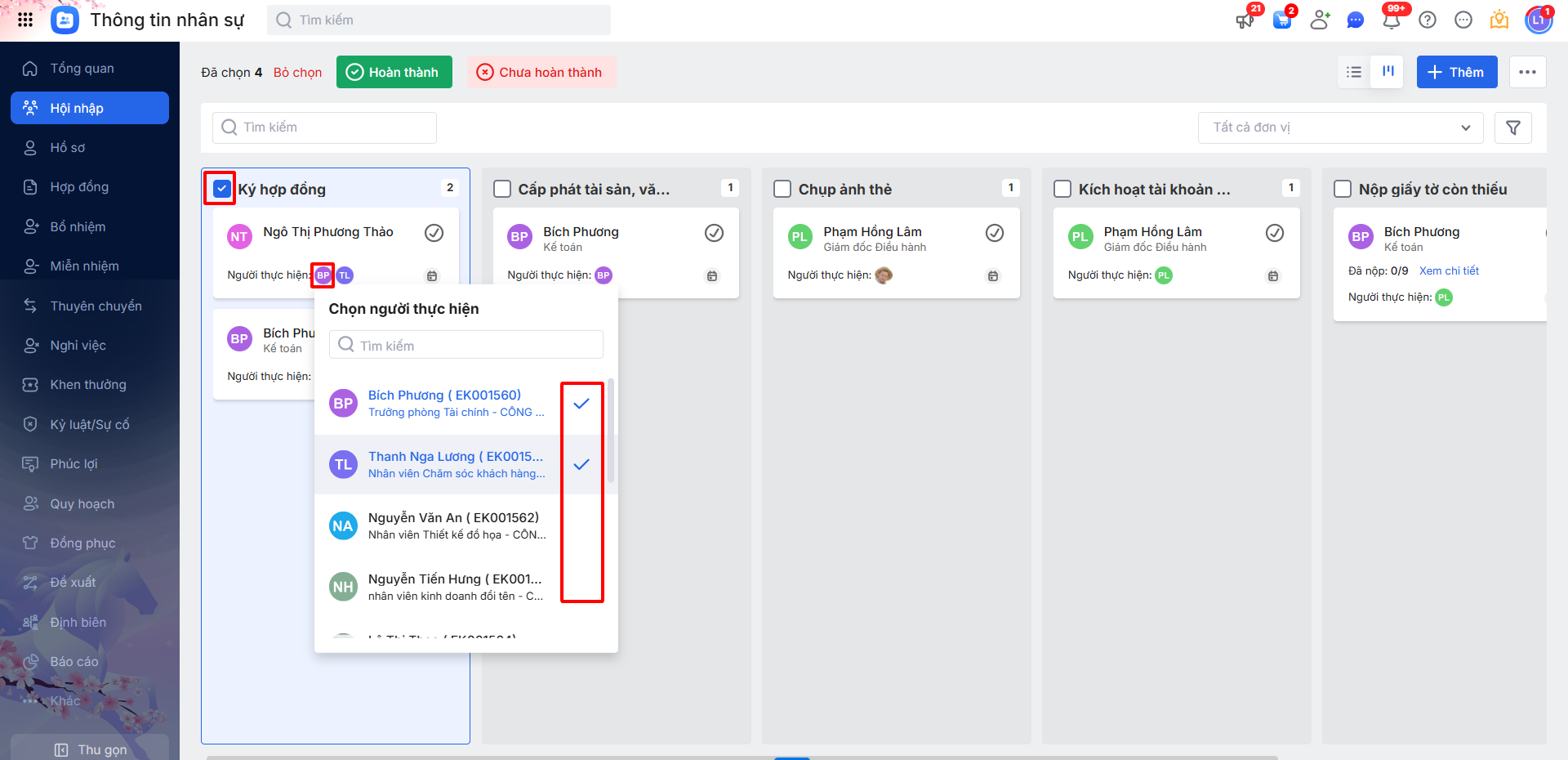Select Nguyễn Văn An (EK001562) as assignee
This screenshot has width=1568, height=760.
[x=465, y=525]
